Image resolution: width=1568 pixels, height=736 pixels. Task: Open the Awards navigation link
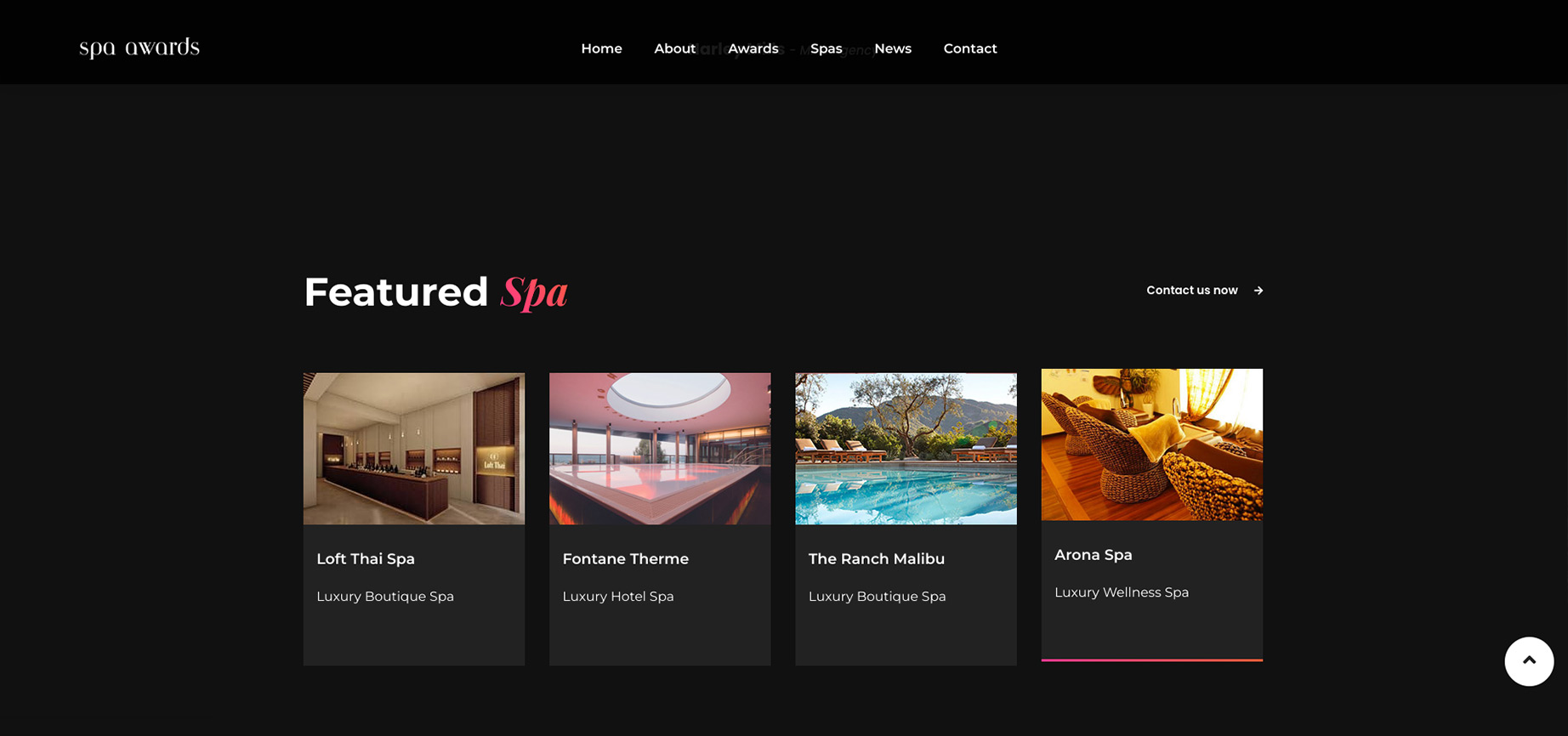tap(753, 48)
